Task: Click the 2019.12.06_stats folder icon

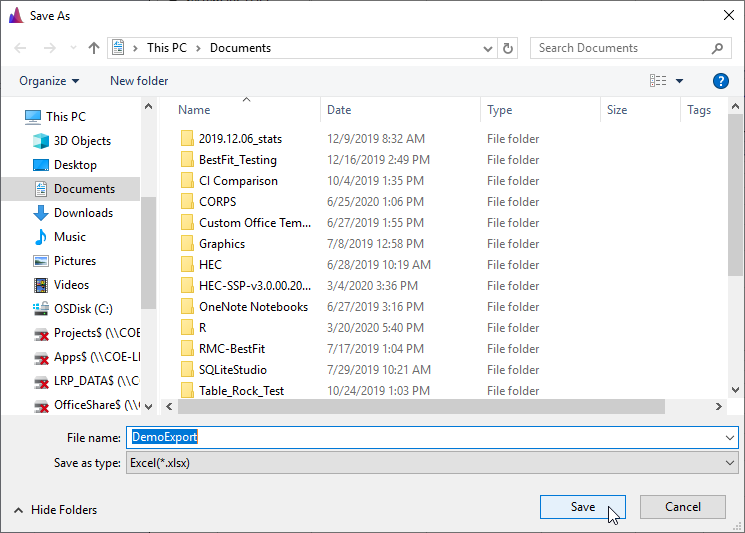Action: [x=187, y=139]
